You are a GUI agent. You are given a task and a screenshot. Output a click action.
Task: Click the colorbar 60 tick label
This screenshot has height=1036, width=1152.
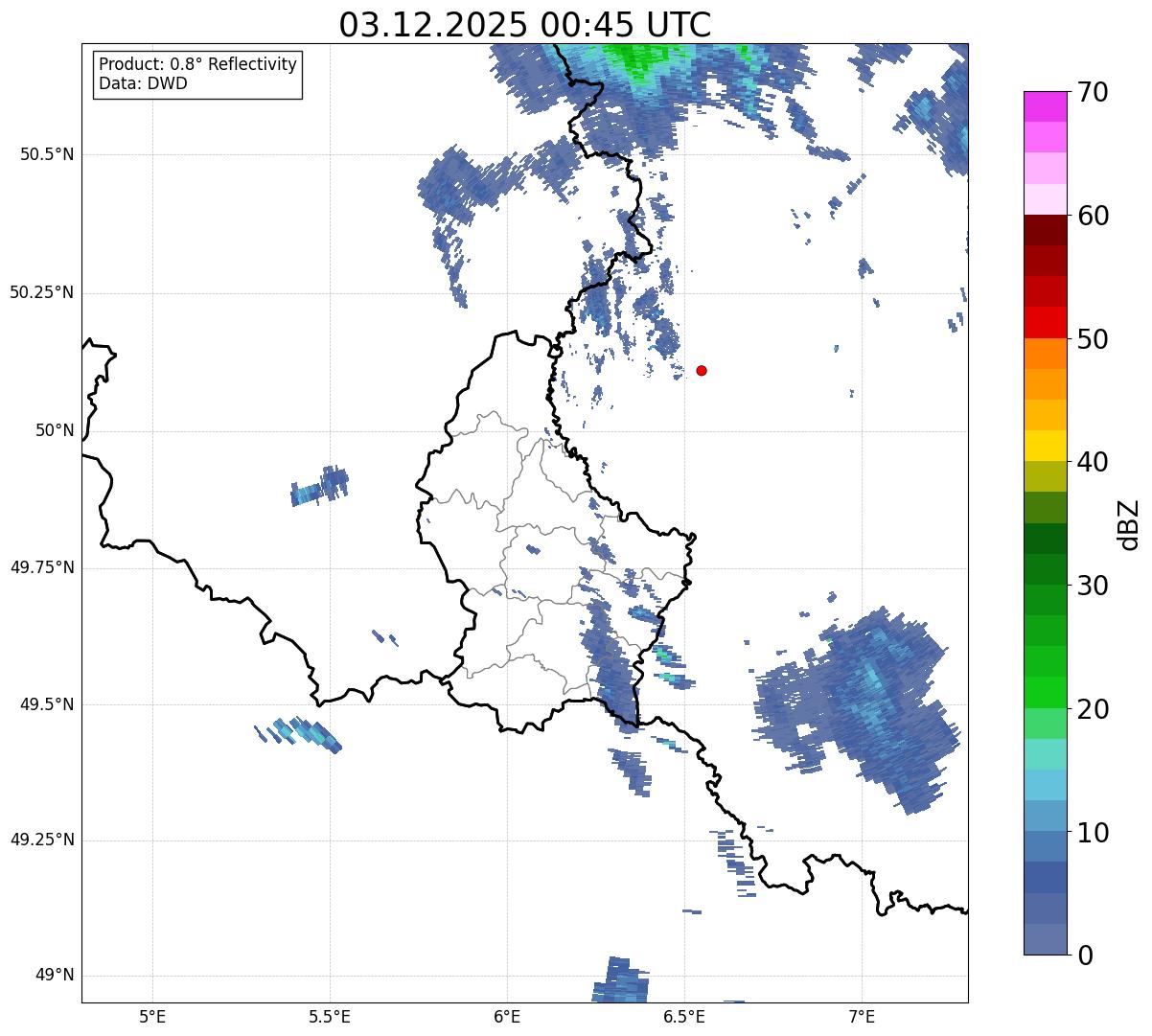[x=1093, y=216]
